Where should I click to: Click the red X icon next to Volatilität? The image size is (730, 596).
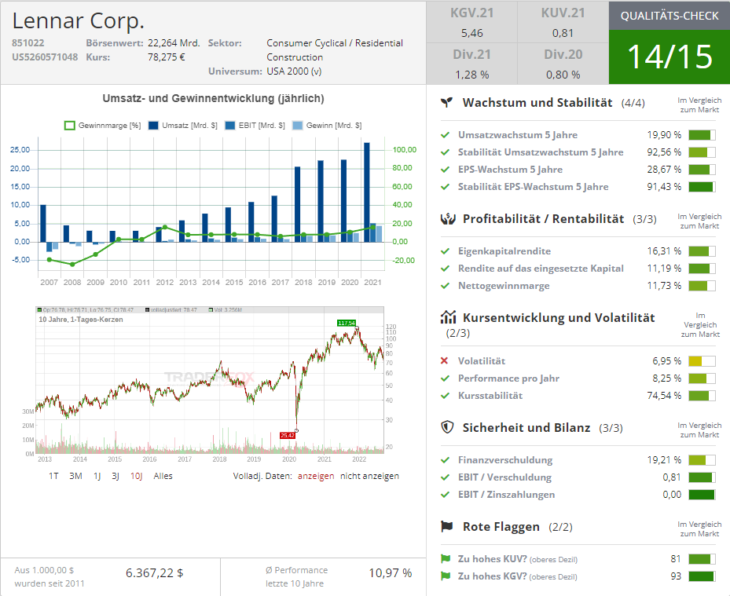(x=445, y=361)
